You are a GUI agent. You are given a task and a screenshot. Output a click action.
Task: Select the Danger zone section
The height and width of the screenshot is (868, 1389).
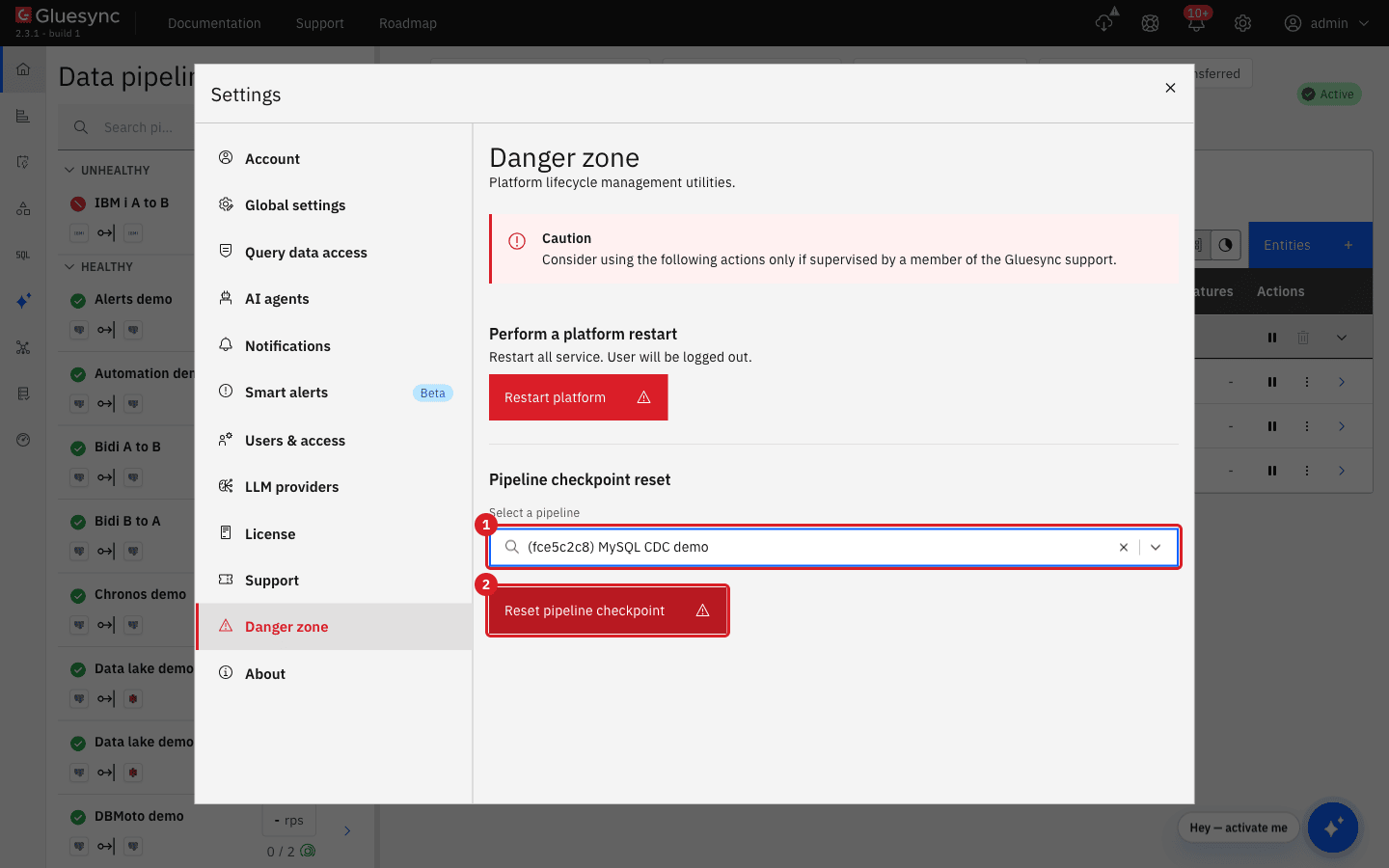click(x=334, y=627)
